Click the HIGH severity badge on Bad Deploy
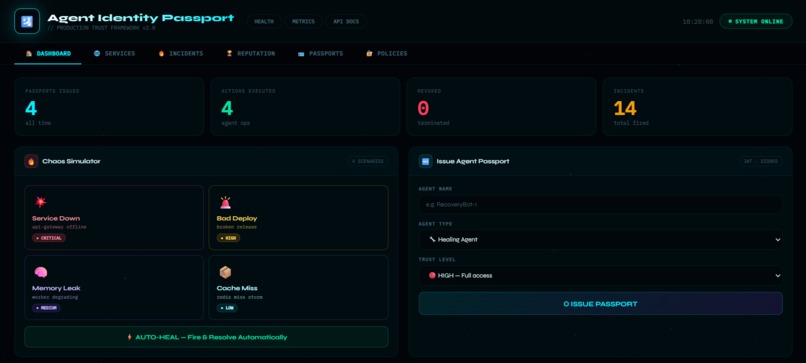This screenshot has width=806, height=363. (228, 238)
